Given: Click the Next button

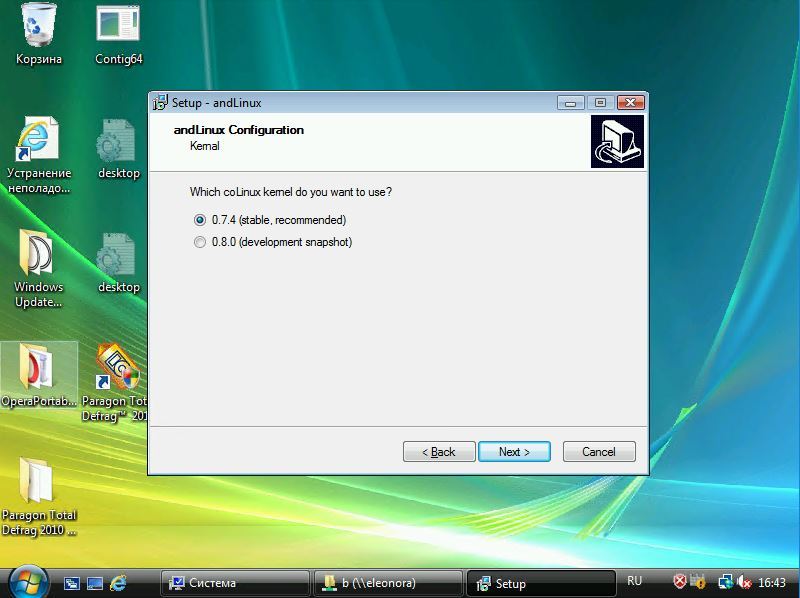Looking at the screenshot, I should click(514, 452).
